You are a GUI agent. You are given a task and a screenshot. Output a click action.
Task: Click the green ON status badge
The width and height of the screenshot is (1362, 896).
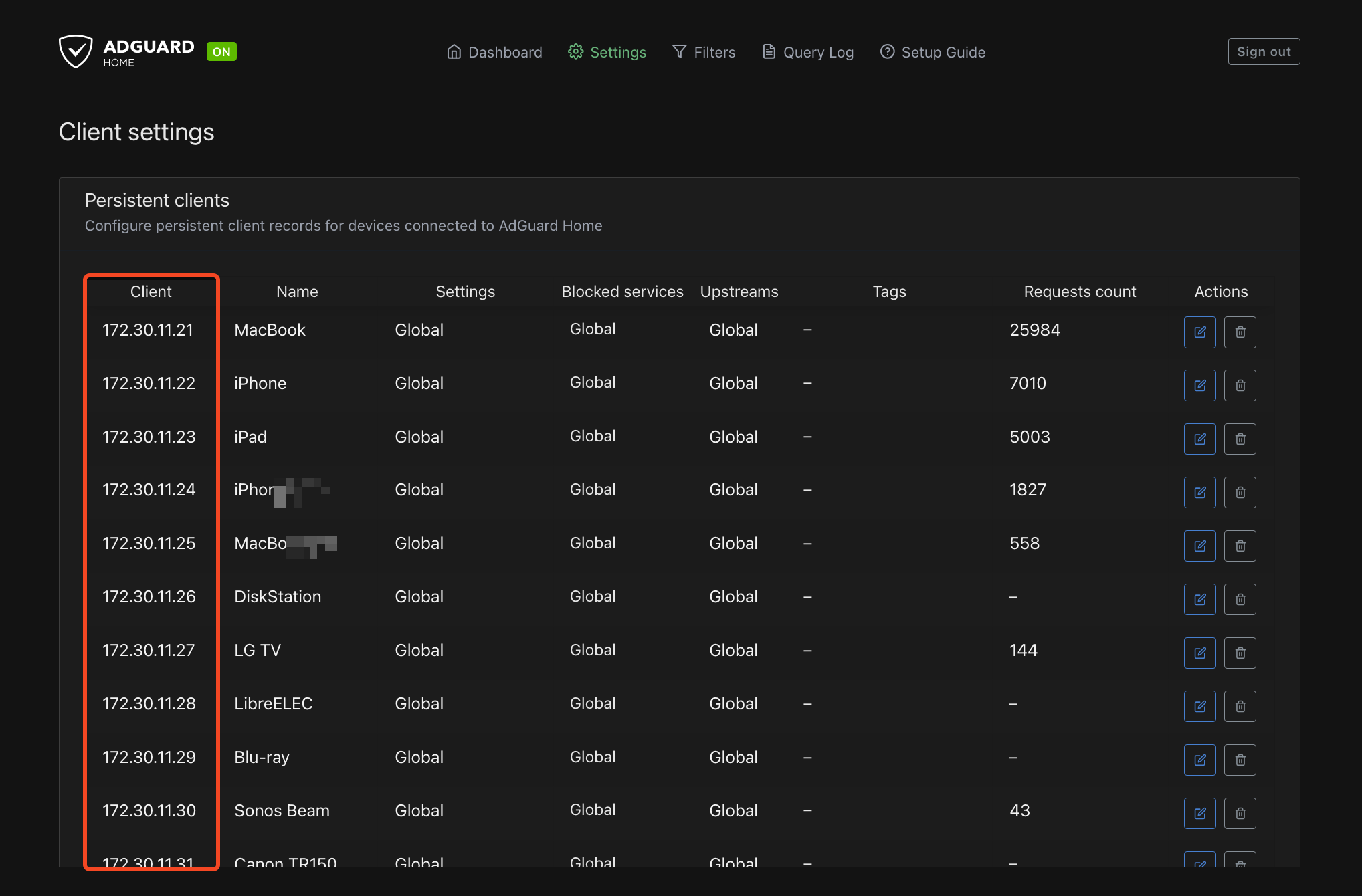pos(221,51)
